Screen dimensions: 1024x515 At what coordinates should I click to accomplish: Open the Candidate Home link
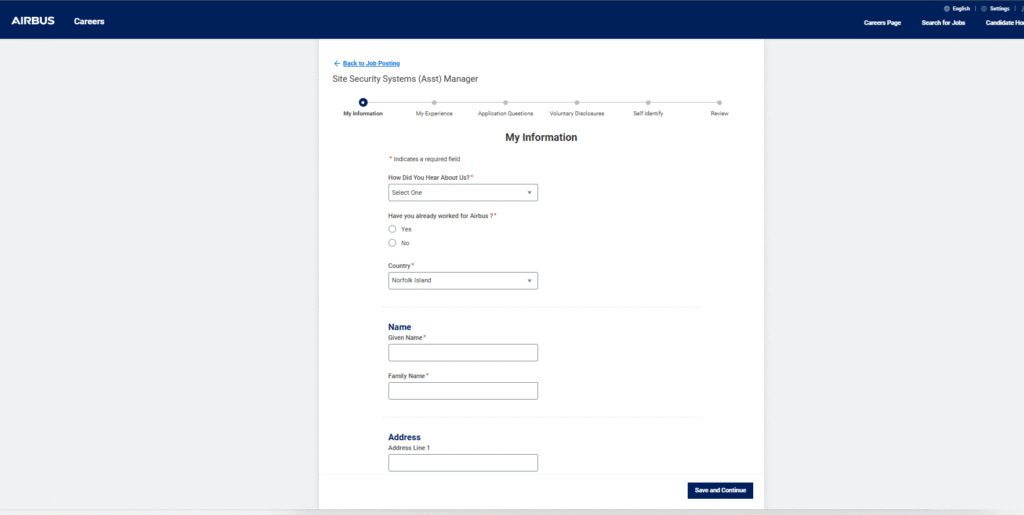1004,23
